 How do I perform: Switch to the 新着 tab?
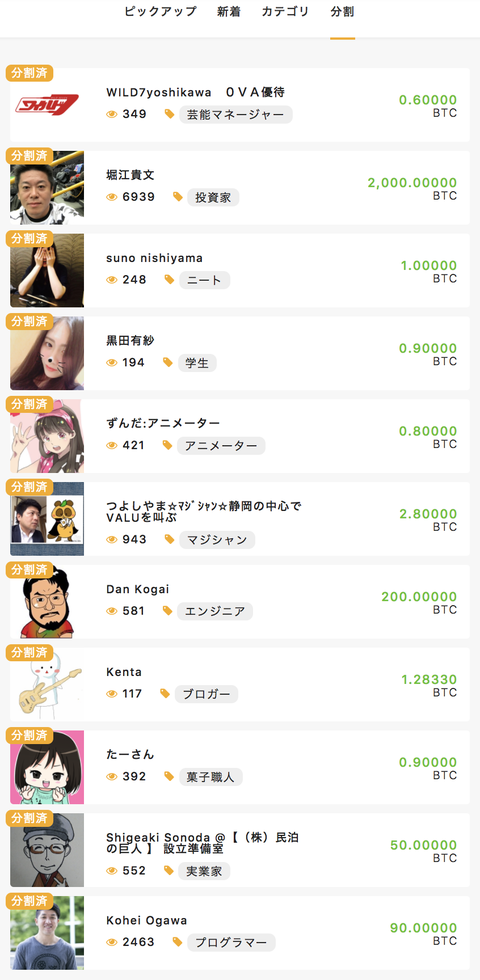[229, 12]
